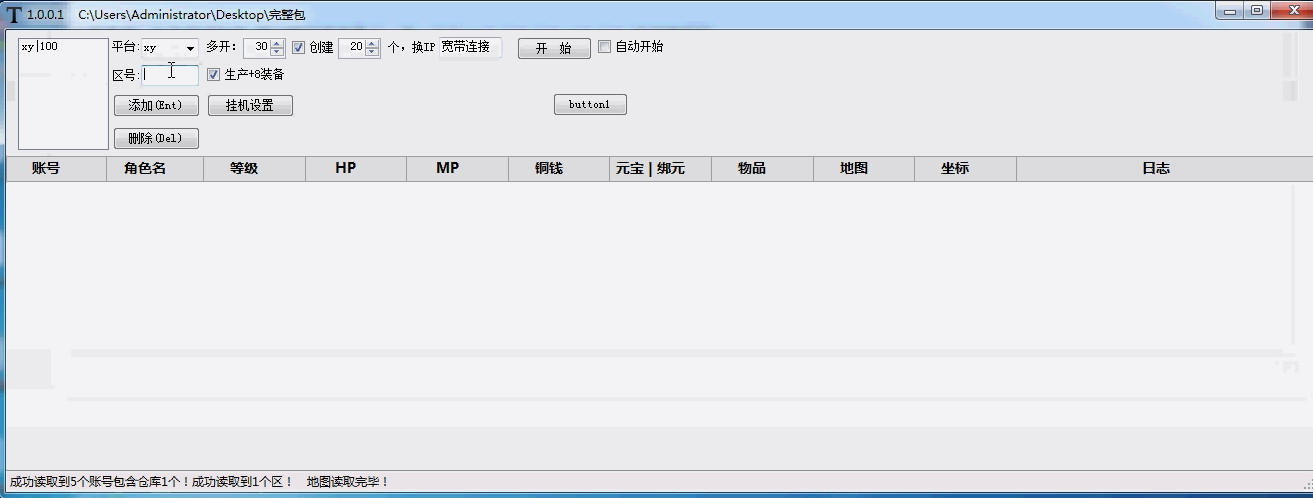Click the 坐标 column header

pyautogui.click(x=965, y=168)
